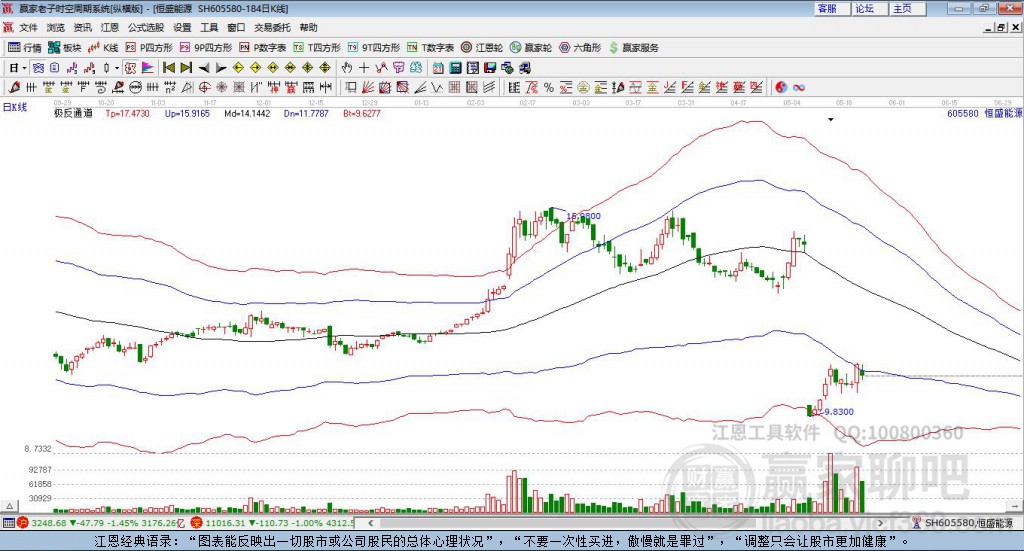Click the n² square number tool
Image resolution: width=1024 pixels, height=551 pixels.
[x=170, y=87]
